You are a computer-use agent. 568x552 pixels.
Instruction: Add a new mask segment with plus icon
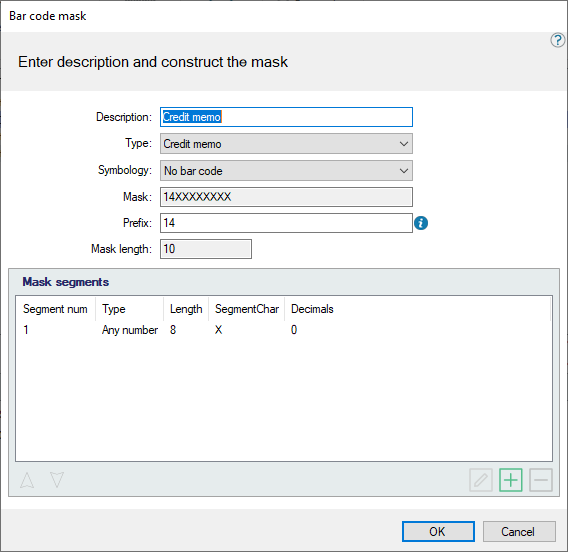pyautogui.click(x=510, y=480)
